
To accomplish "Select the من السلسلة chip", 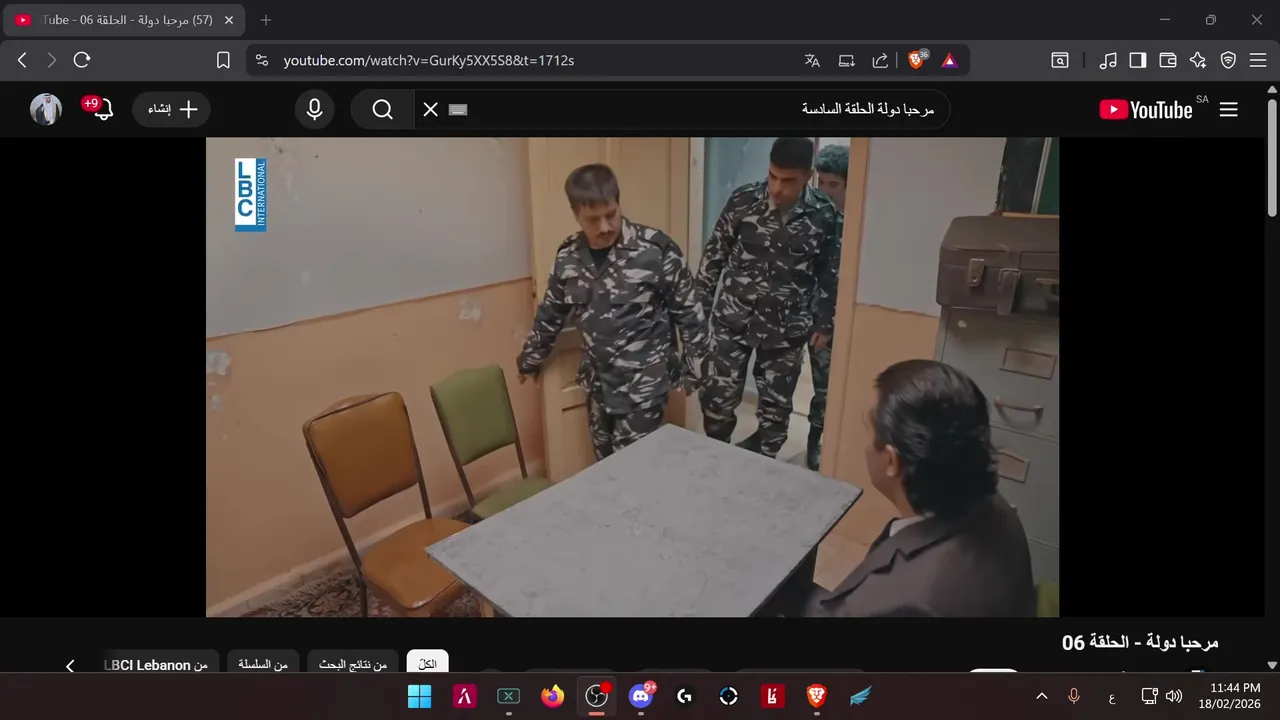I will [x=263, y=664].
